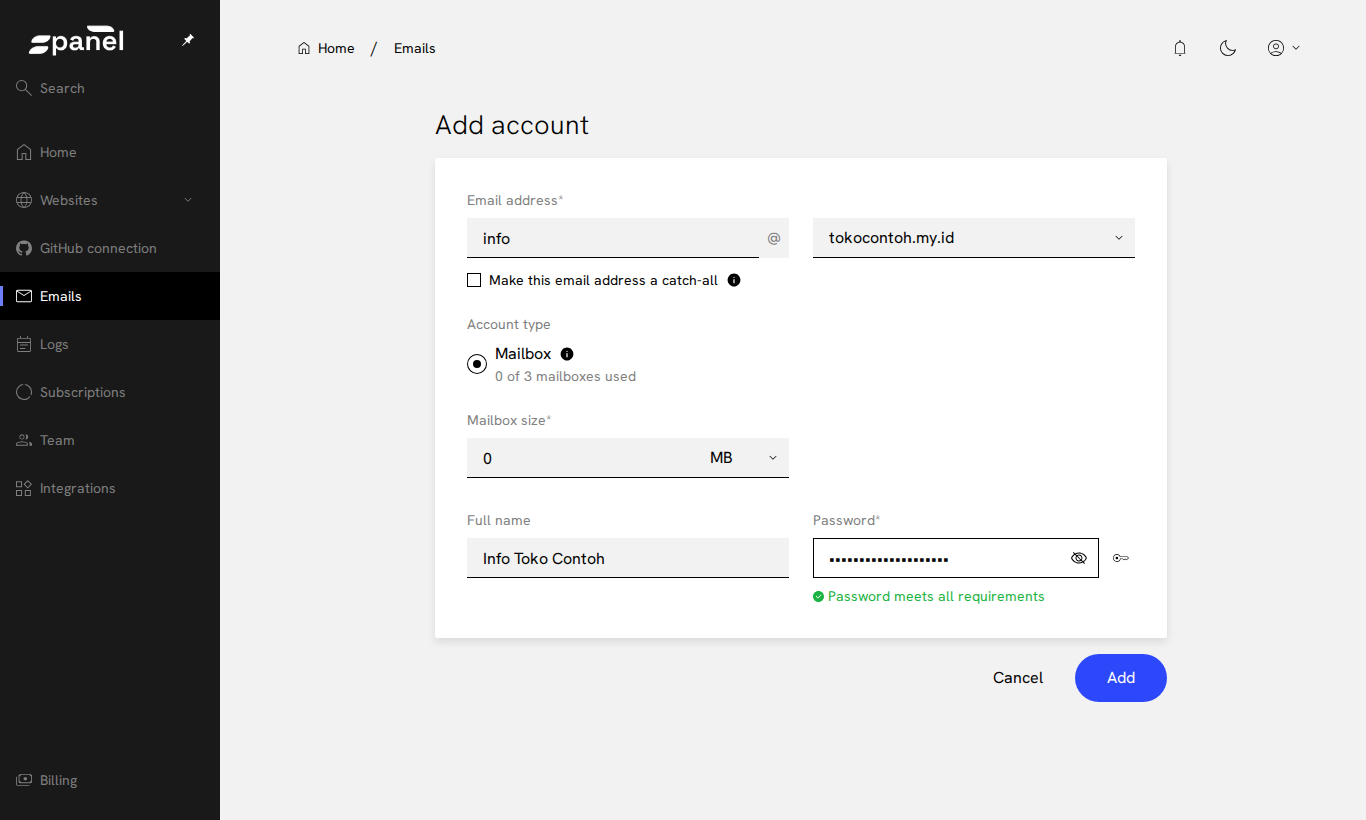Screen dimensions: 1366x820
Task: Click the green password-valid check icon
Action: pyautogui.click(x=819, y=596)
